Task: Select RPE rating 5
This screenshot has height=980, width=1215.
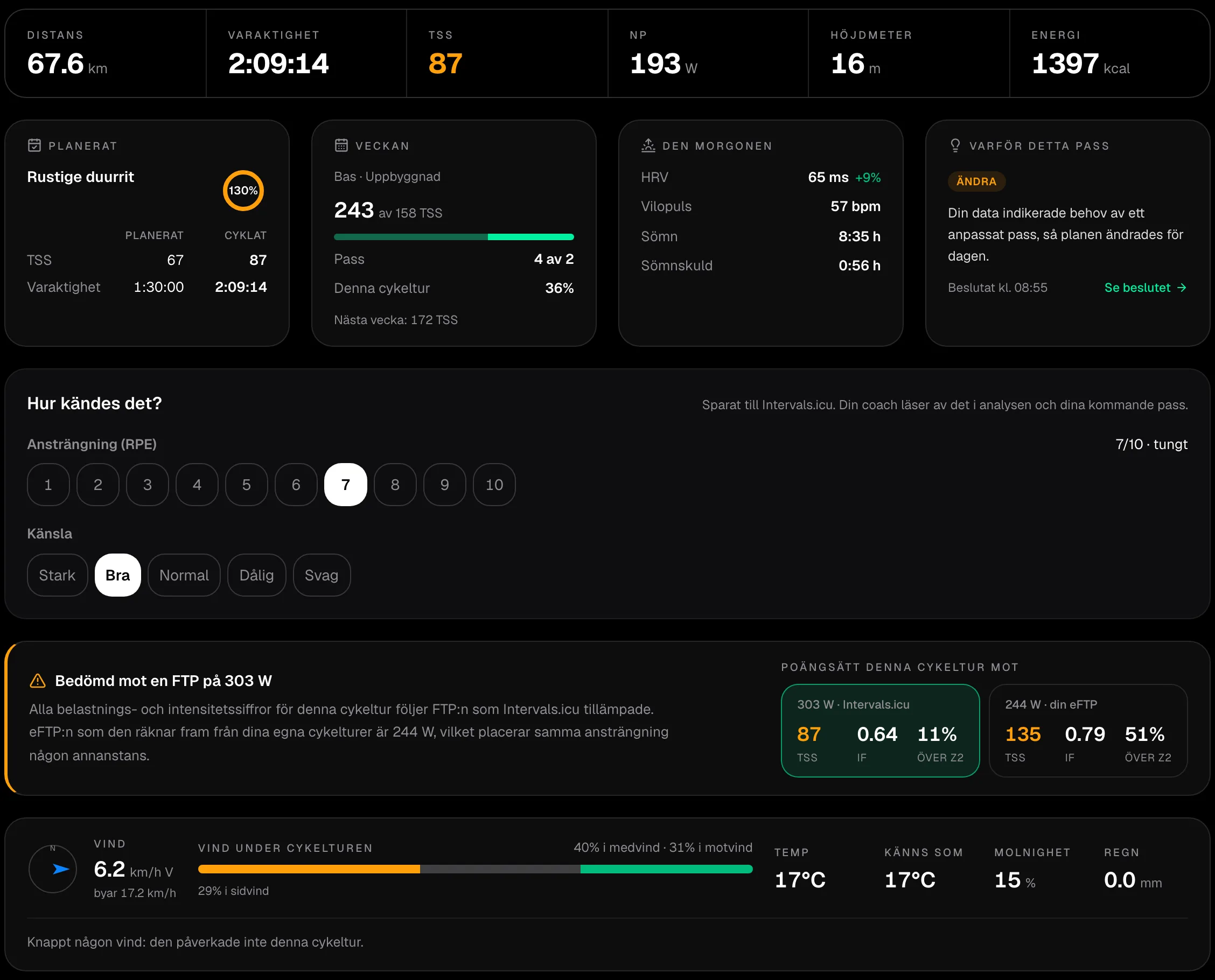Action: [247, 485]
